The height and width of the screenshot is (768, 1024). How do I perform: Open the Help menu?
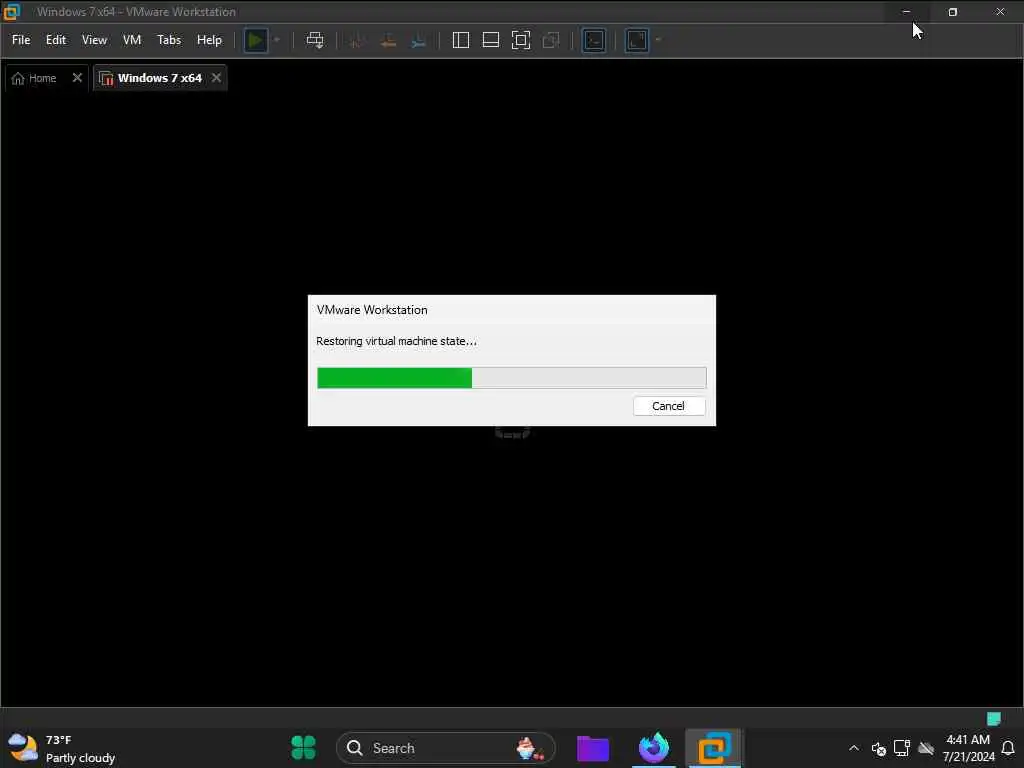pyautogui.click(x=209, y=40)
